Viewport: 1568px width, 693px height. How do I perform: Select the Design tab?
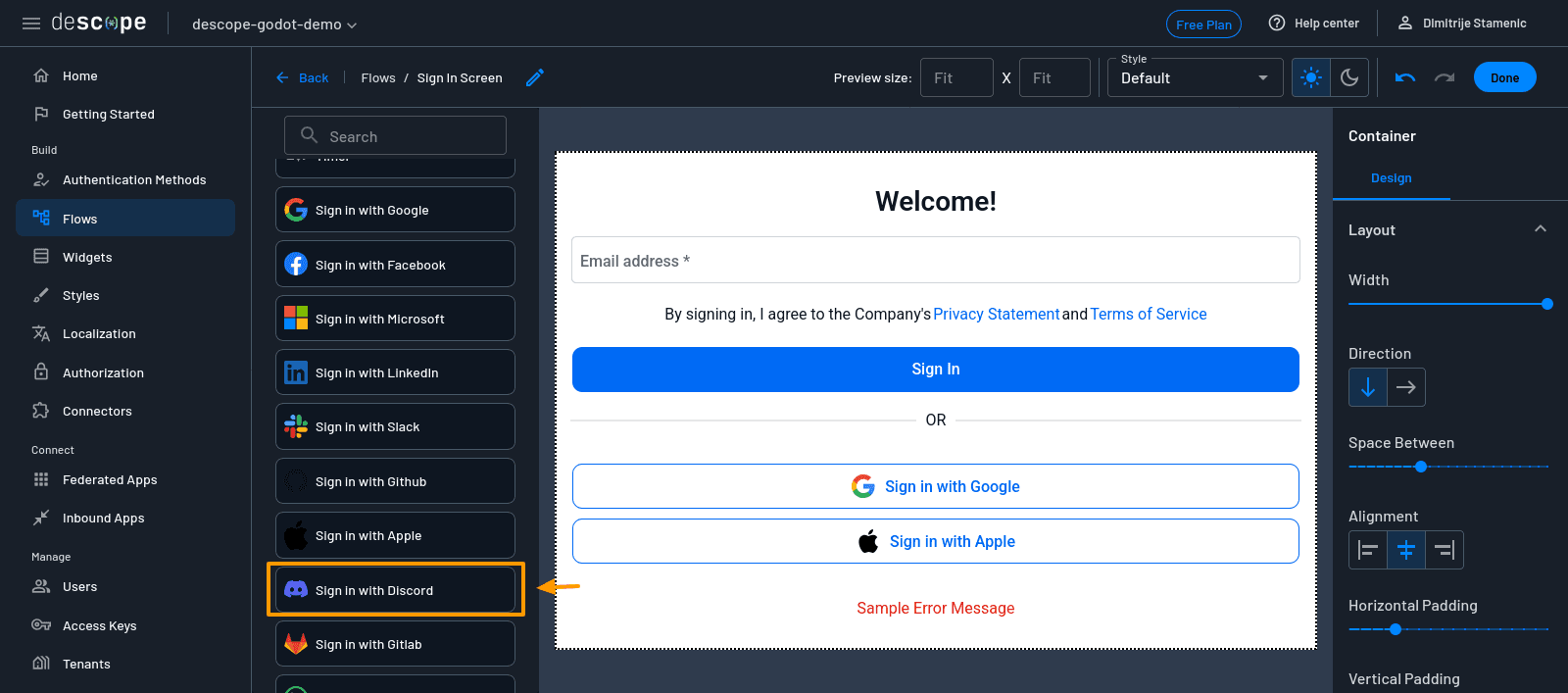(x=1391, y=178)
